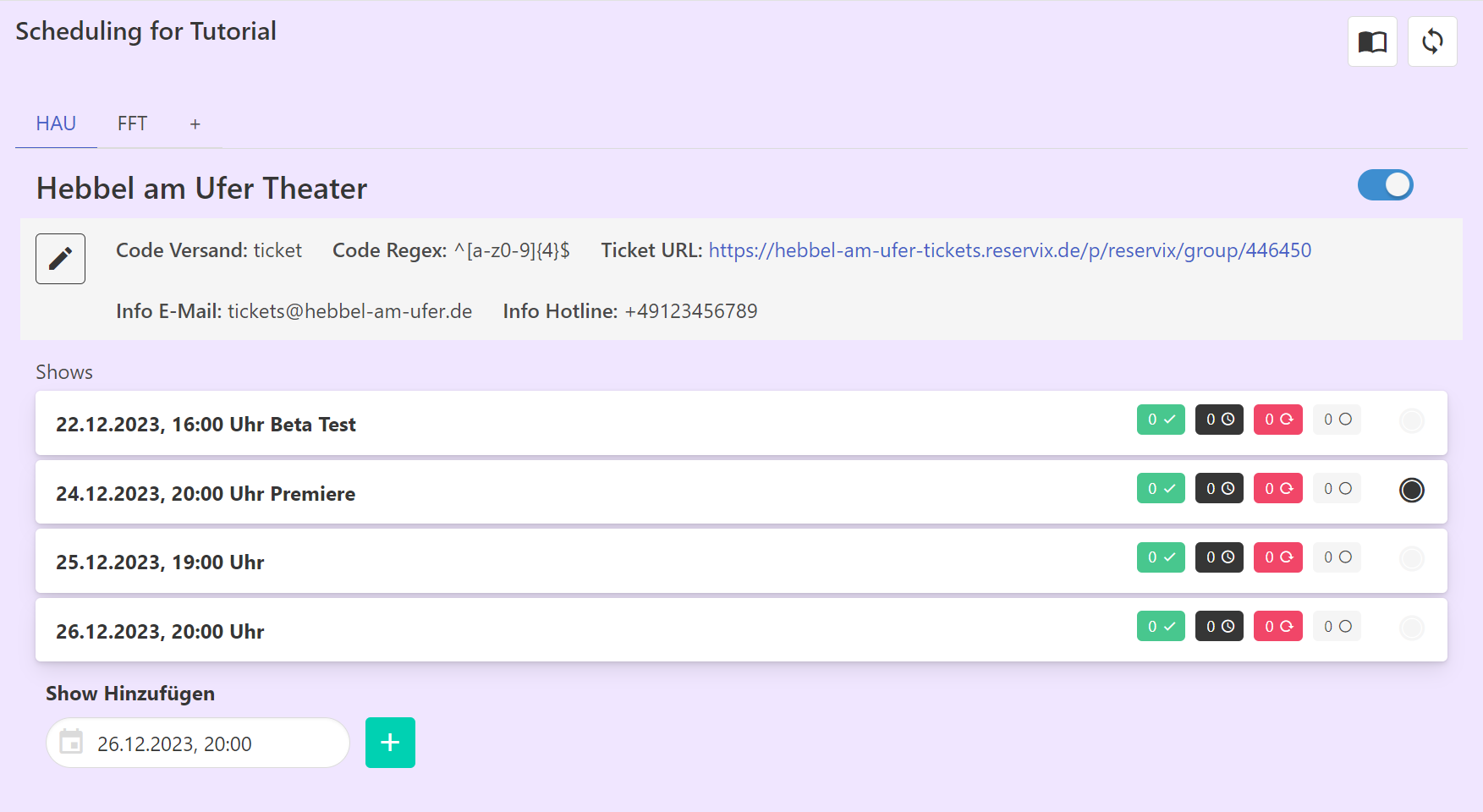1483x812 pixels.
Task: Click grey circle badge on Premiere row
Action: pyautogui.click(x=1337, y=489)
